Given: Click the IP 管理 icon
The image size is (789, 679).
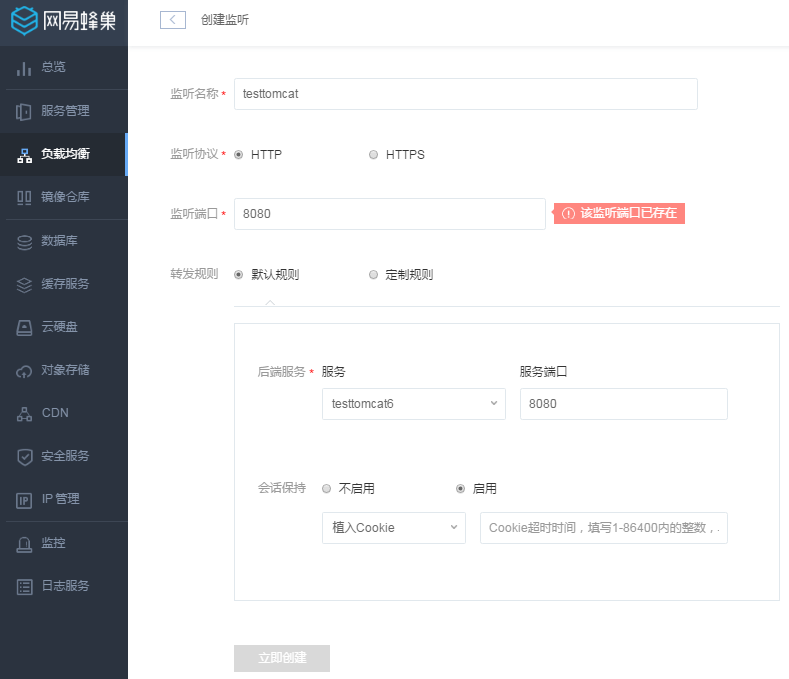Looking at the screenshot, I should [x=24, y=500].
